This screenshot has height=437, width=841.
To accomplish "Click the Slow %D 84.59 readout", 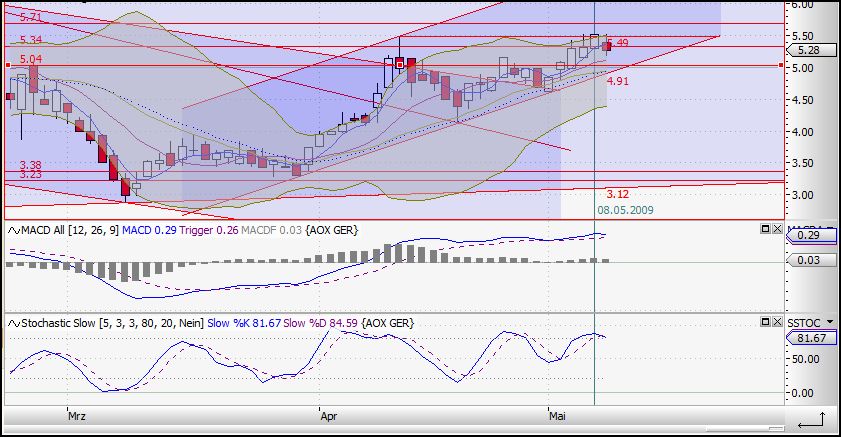I will pos(320,323).
